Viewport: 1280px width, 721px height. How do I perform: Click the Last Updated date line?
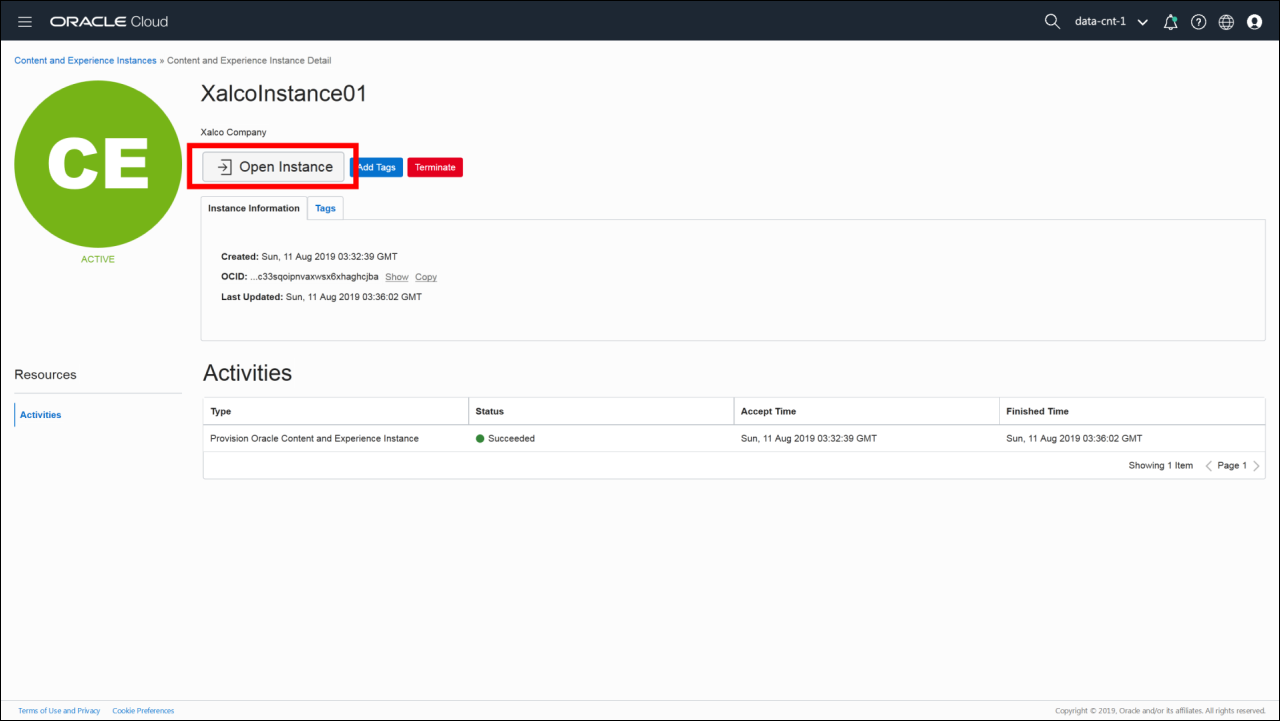[x=321, y=297]
